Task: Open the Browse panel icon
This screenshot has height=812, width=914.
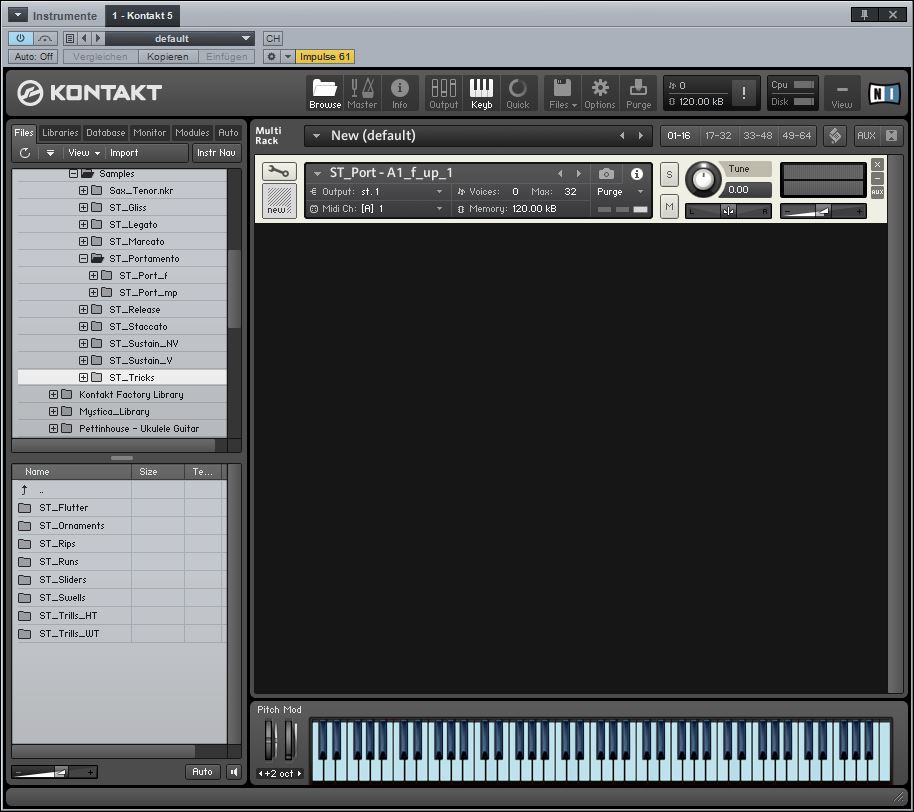Action: [325, 93]
